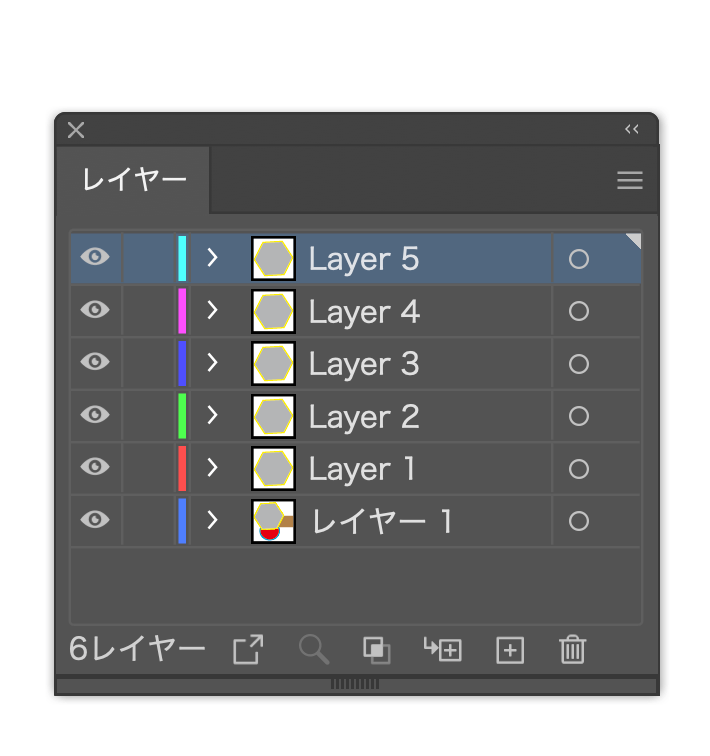
Task: Expand Layer 4 contents
Action: point(212,310)
